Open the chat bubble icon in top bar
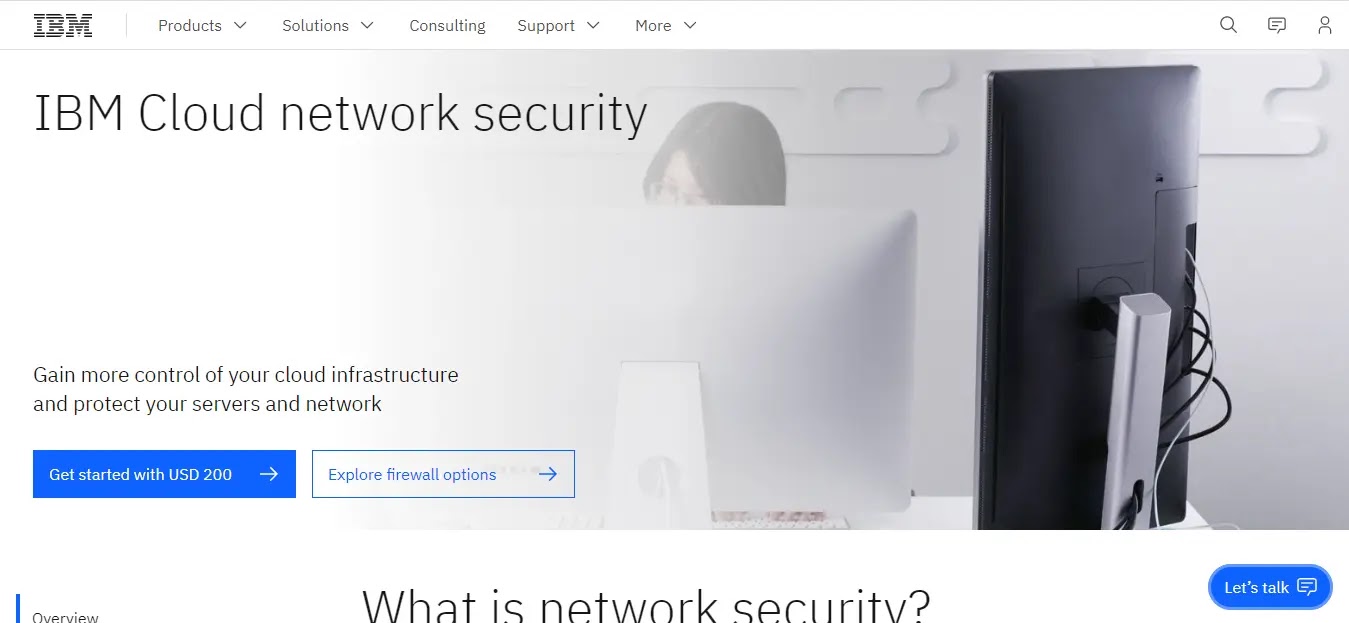Screen dimensions: 1349x623 click(x=1277, y=25)
